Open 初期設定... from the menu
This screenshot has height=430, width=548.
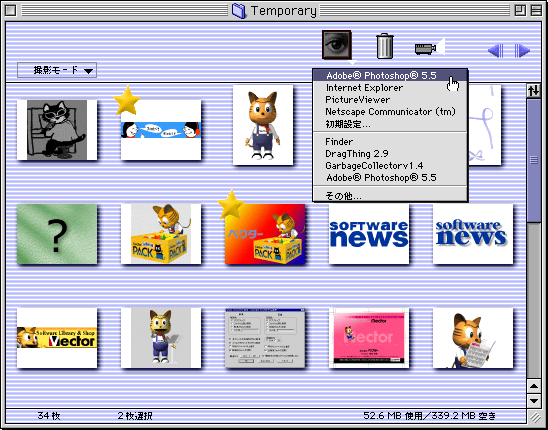coord(390,124)
